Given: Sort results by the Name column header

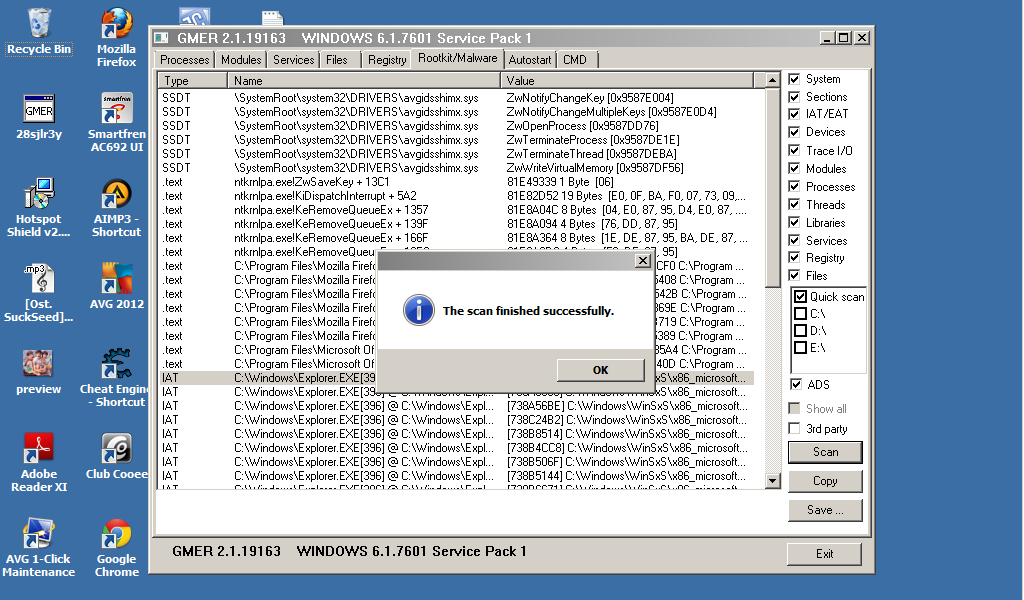Looking at the screenshot, I should tap(364, 80).
